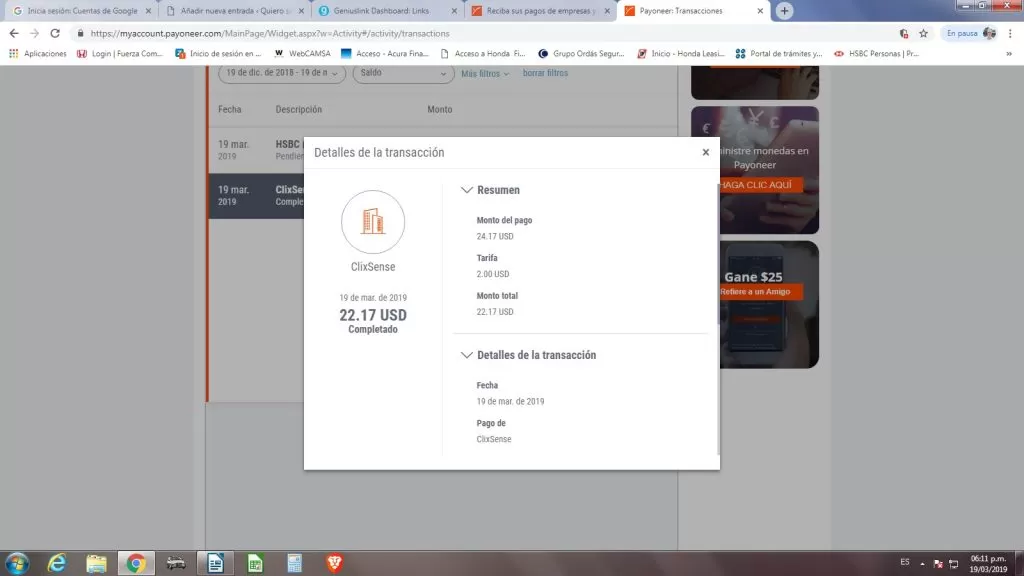
Task: Open the green spreadsheet taskbar icon
Action: click(x=255, y=563)
